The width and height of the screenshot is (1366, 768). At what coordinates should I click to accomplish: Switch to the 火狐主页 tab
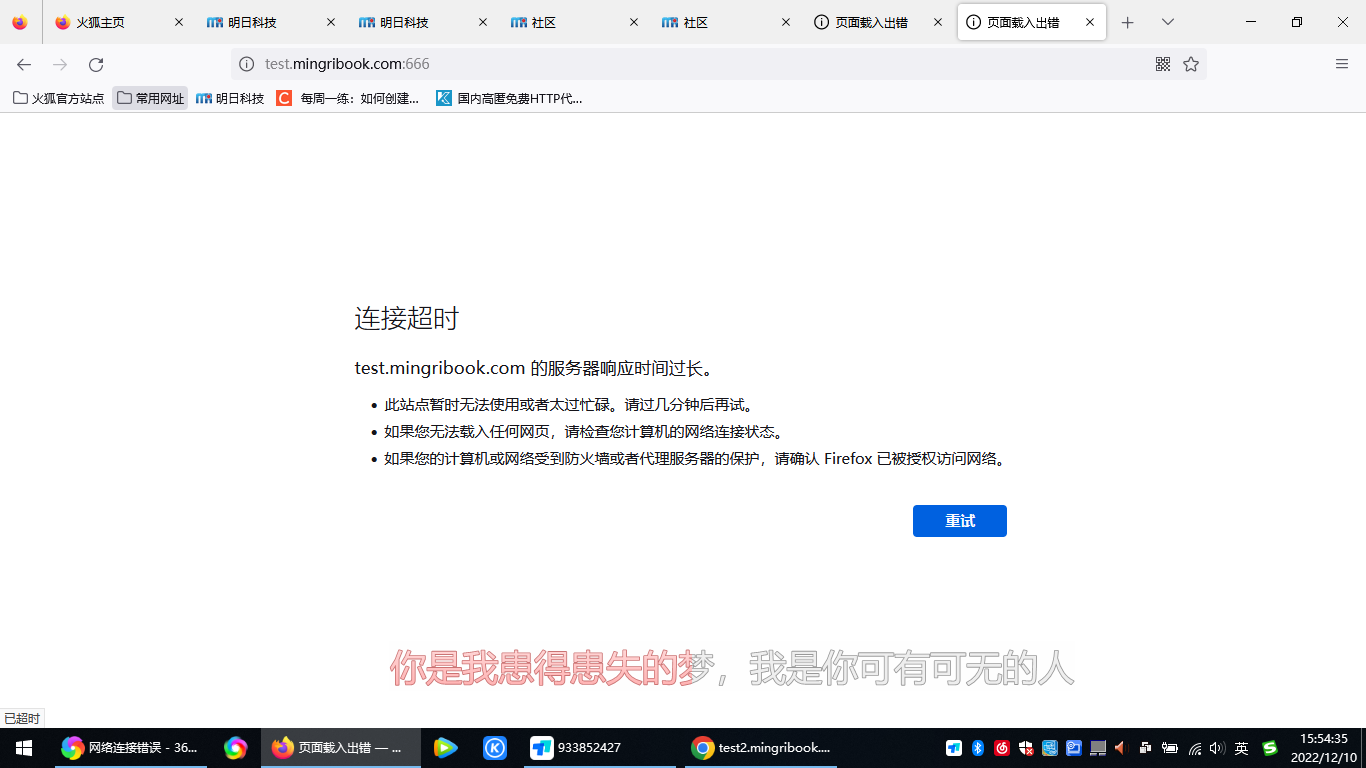click(x=119, y=22)
